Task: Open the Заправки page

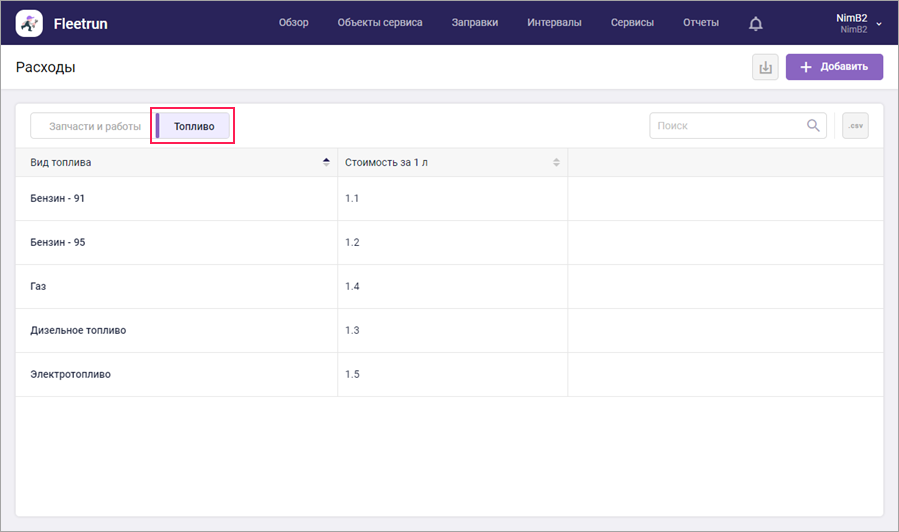Action: 475,23
